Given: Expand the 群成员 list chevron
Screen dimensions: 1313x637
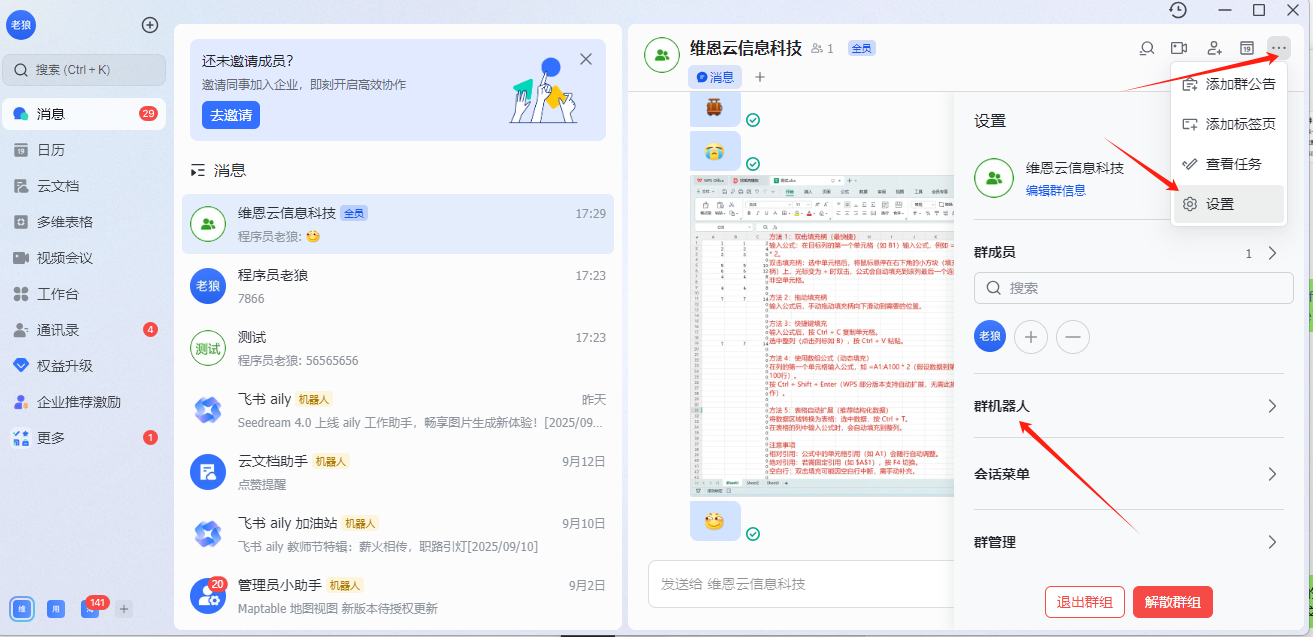Looking at the screenshot, I should [1272, 253].
